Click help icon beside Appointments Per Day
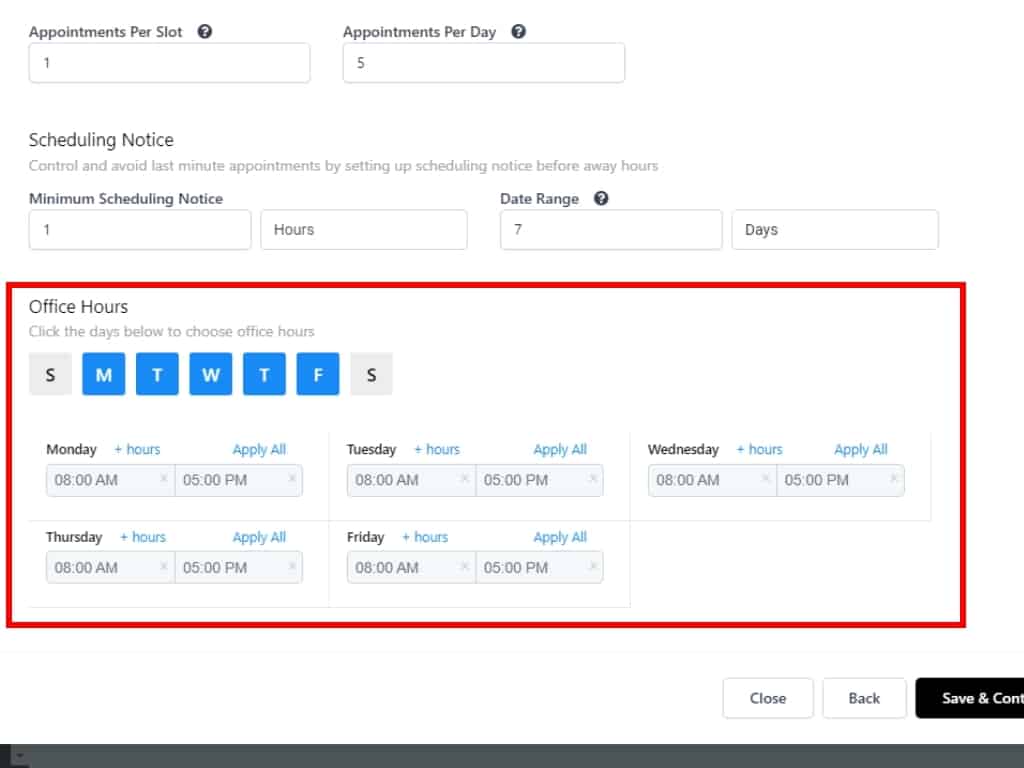Viewport: 1024px width, 768px height. (518, 32)
